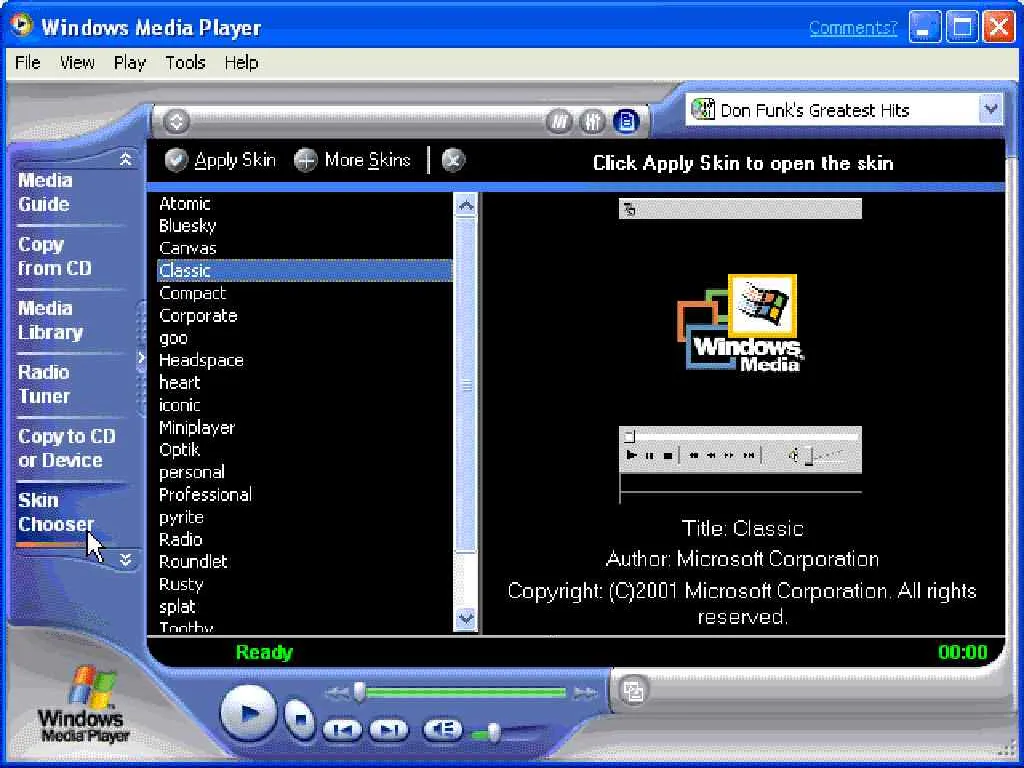Select the goo skin

(304, 338)
